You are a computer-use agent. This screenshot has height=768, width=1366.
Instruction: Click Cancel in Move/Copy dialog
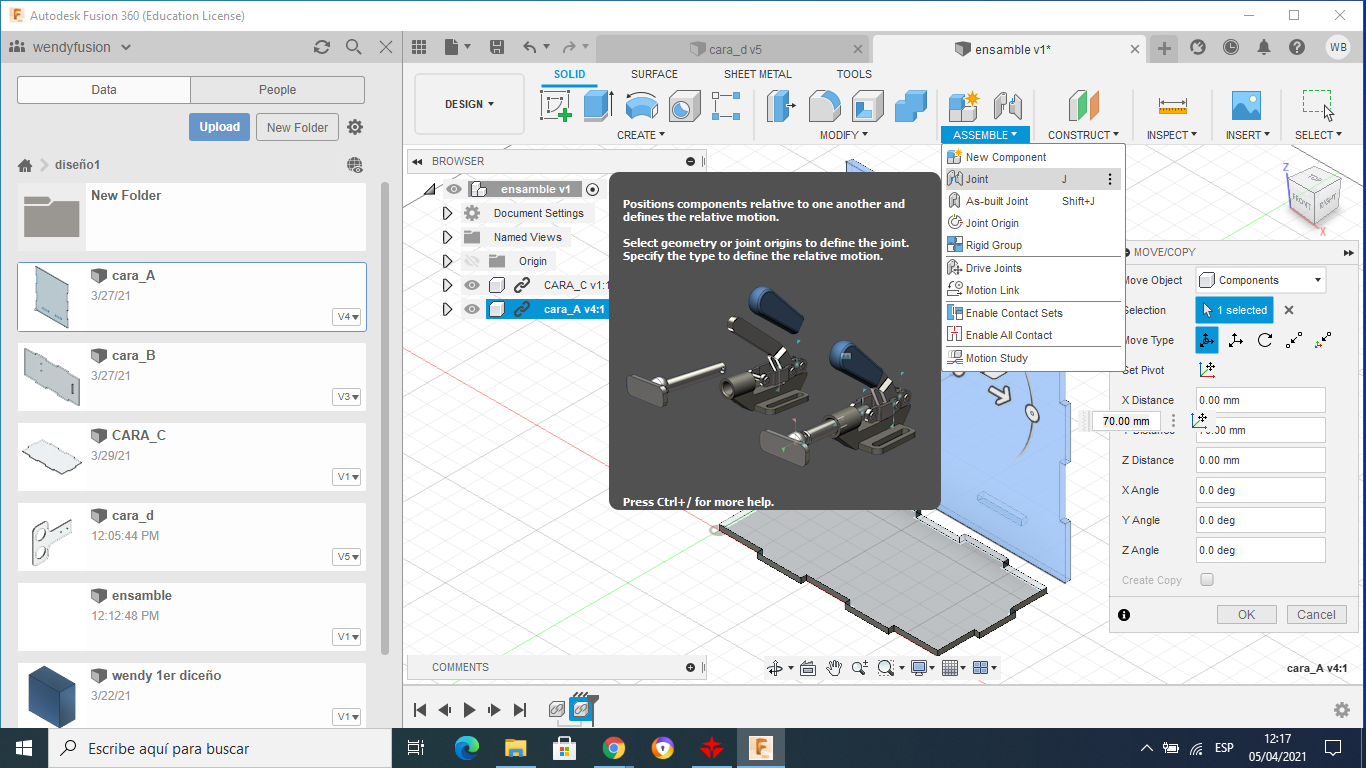pyautogui.click(x=1317, y=615)
